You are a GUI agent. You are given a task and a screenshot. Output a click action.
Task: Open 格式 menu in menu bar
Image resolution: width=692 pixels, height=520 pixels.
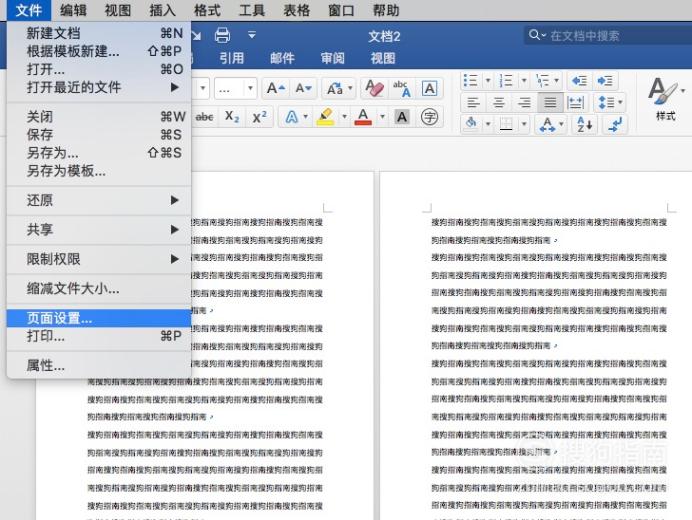(207, 10)
